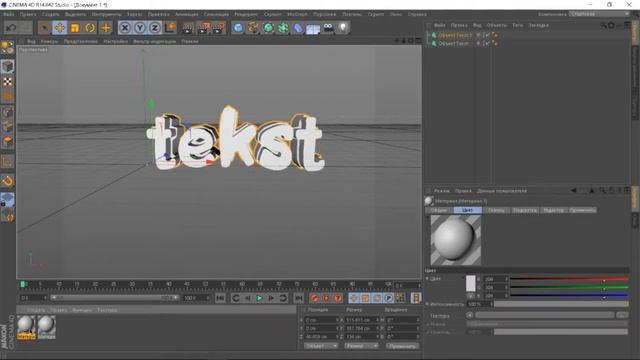Open the Array modeling objects icon
This screenshot has width=640, height=360.
283,28
